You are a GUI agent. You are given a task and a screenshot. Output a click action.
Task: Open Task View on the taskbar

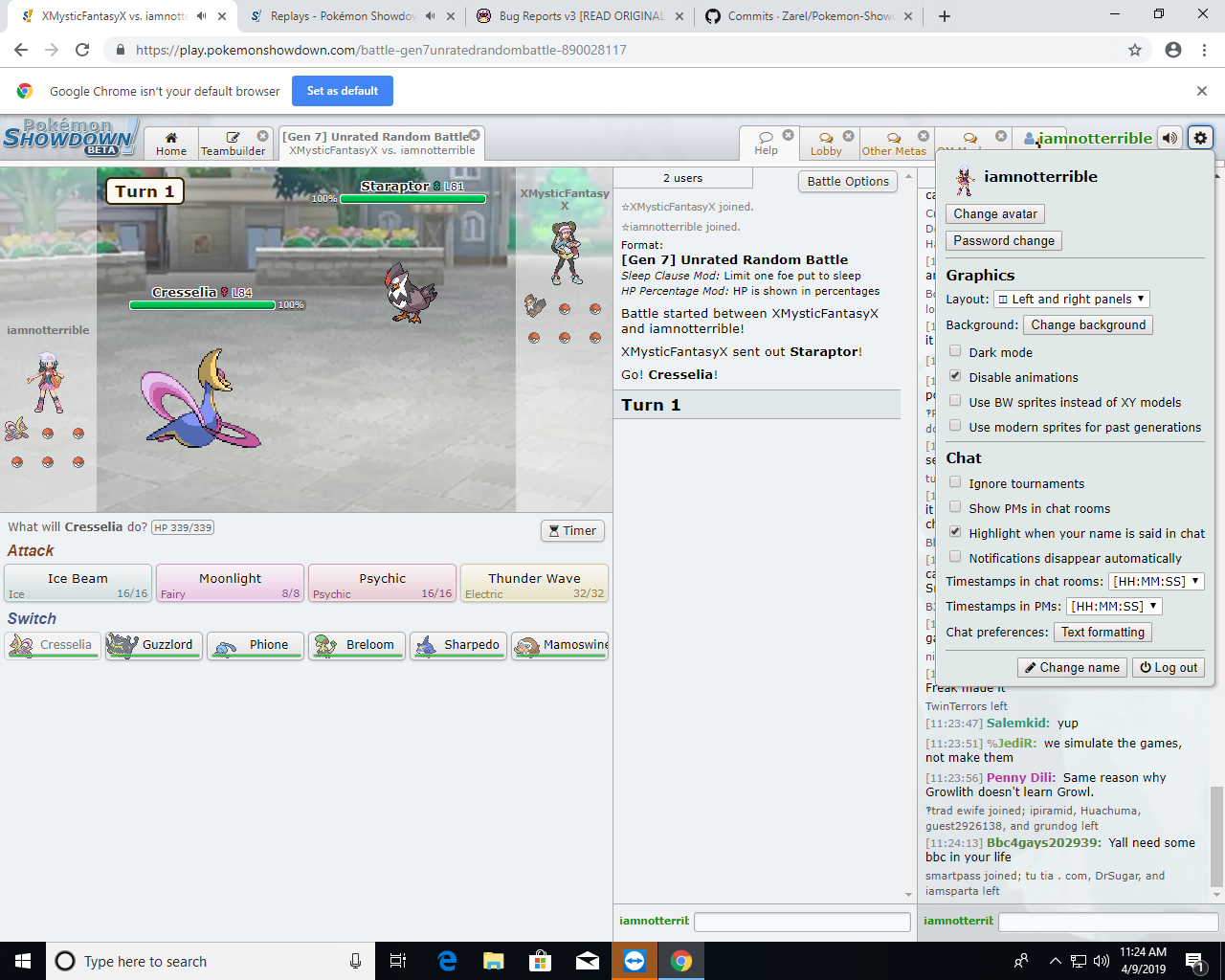click(x=398, y=961)
